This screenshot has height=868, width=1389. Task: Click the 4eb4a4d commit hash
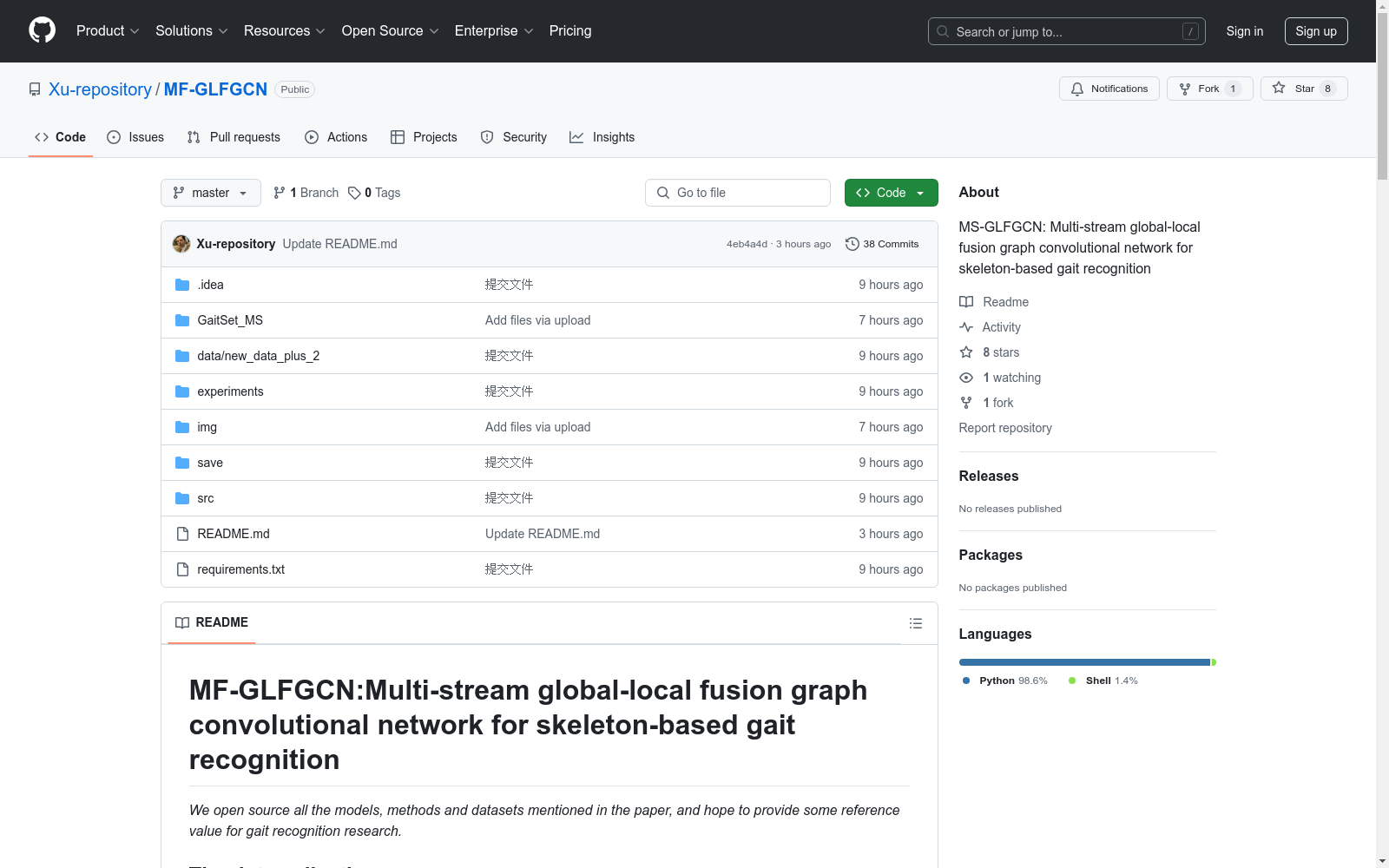click(747, 244)
